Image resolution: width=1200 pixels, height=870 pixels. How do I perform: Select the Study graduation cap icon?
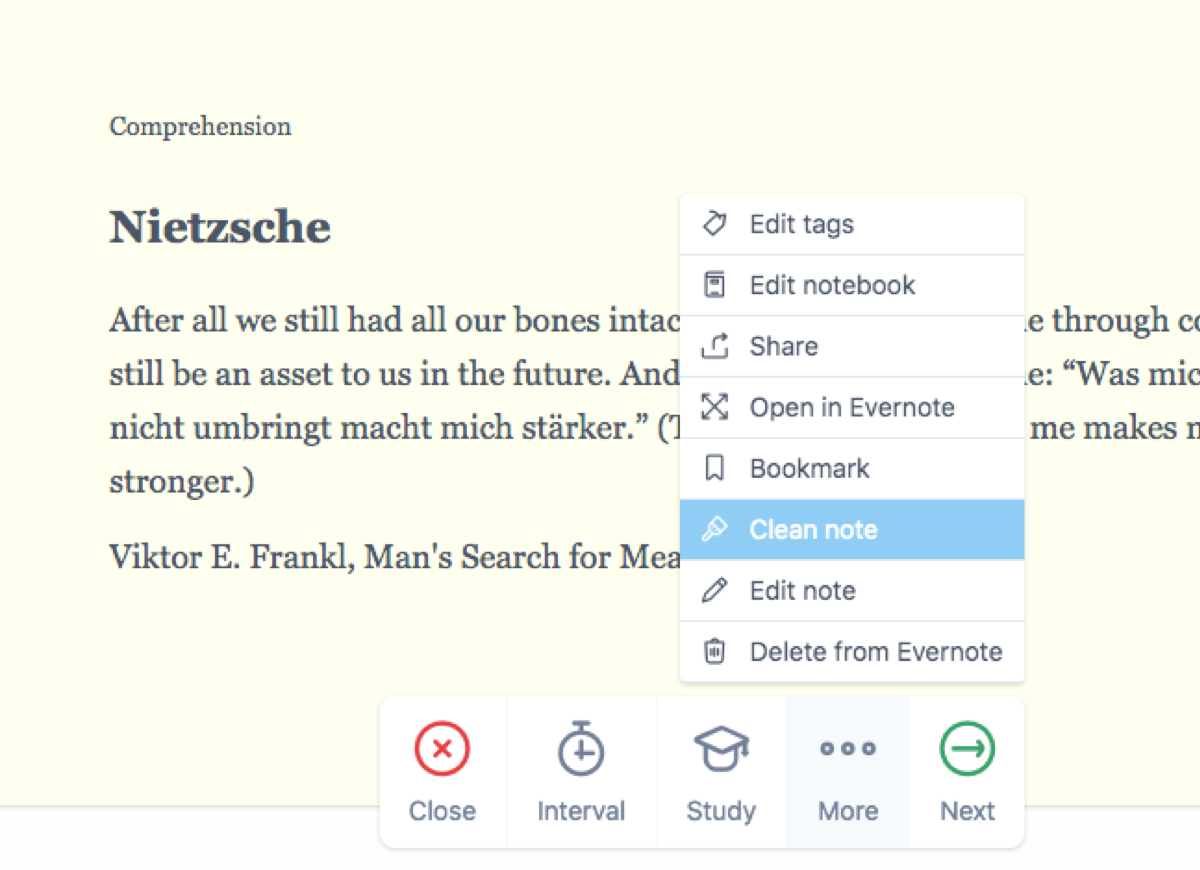pyautogui.click(x=721, y=749)
